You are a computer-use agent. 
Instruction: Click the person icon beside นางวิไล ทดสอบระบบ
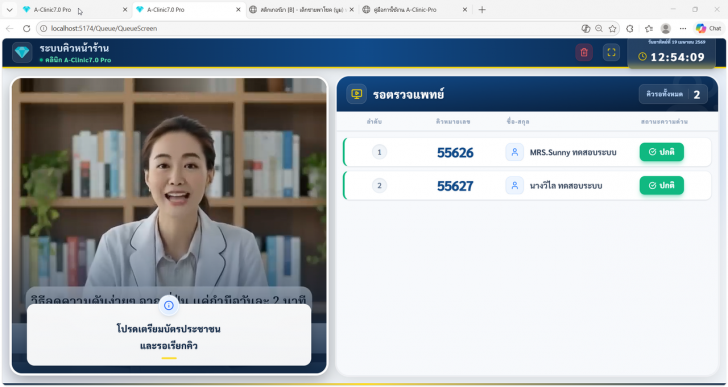[514, 186]
